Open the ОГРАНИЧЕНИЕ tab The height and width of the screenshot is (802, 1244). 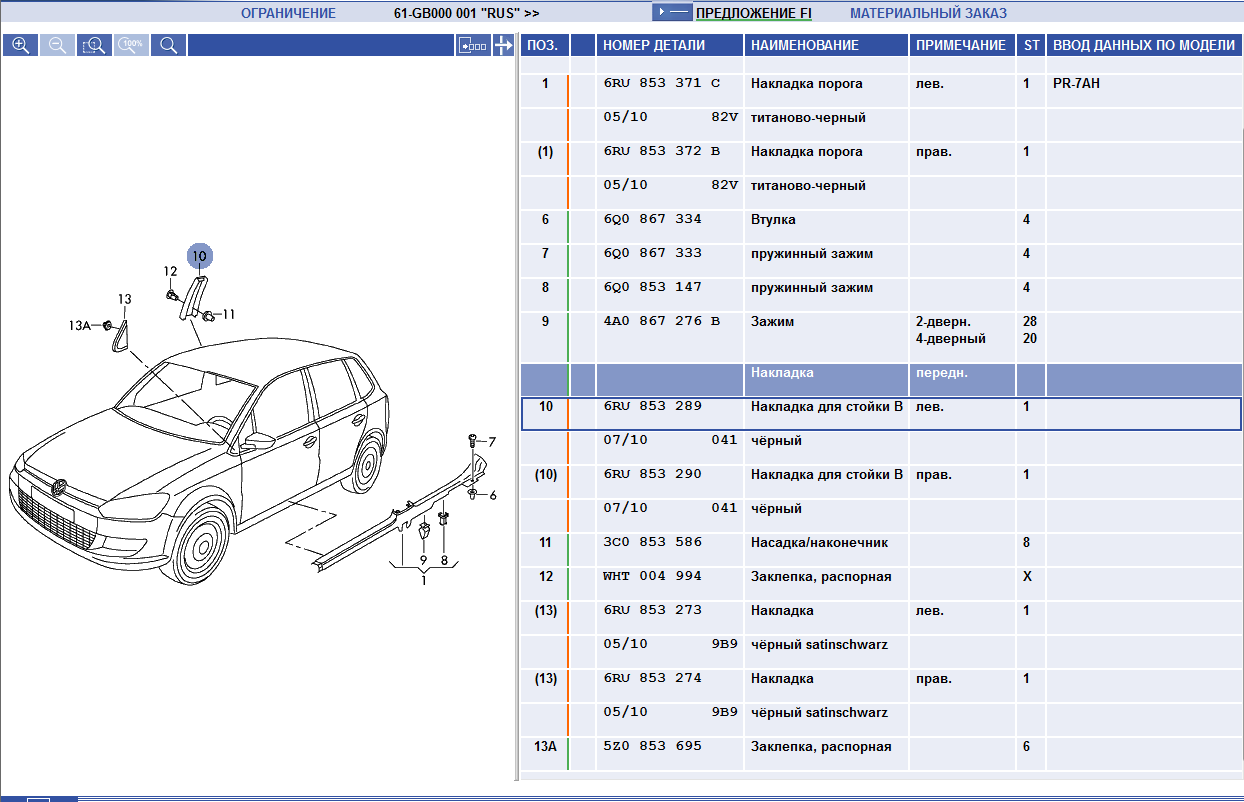tap(288, 13)
